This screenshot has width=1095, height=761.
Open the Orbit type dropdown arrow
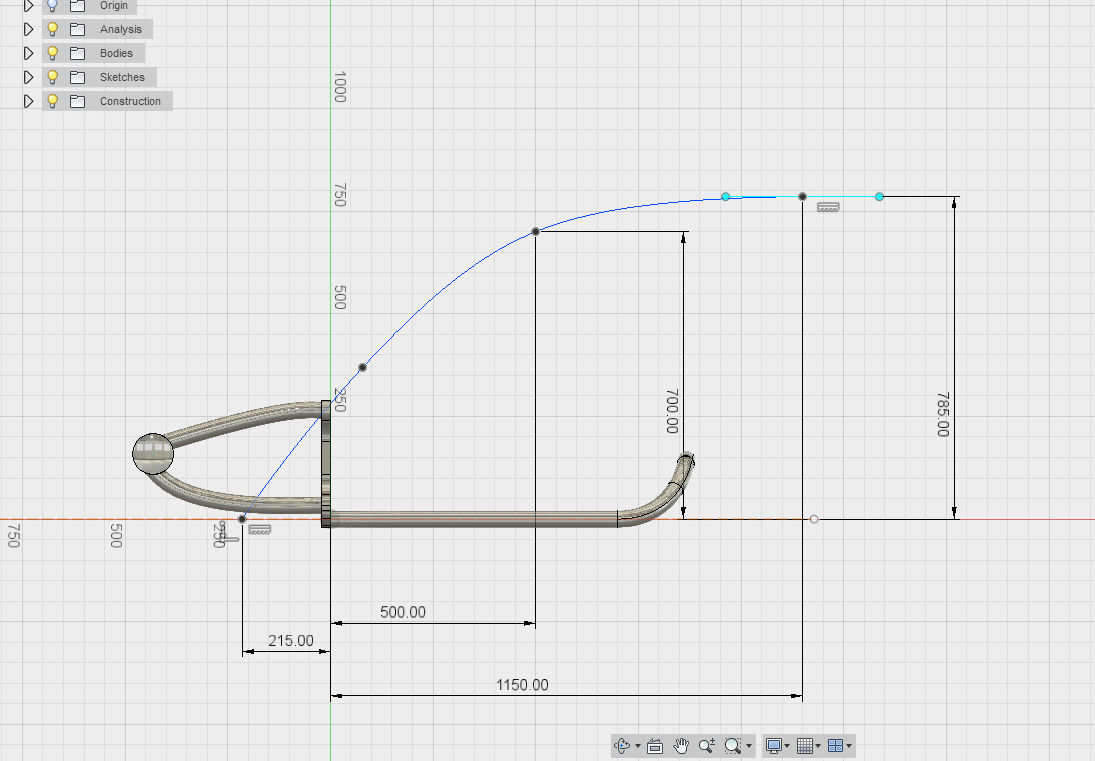[637, 746]
